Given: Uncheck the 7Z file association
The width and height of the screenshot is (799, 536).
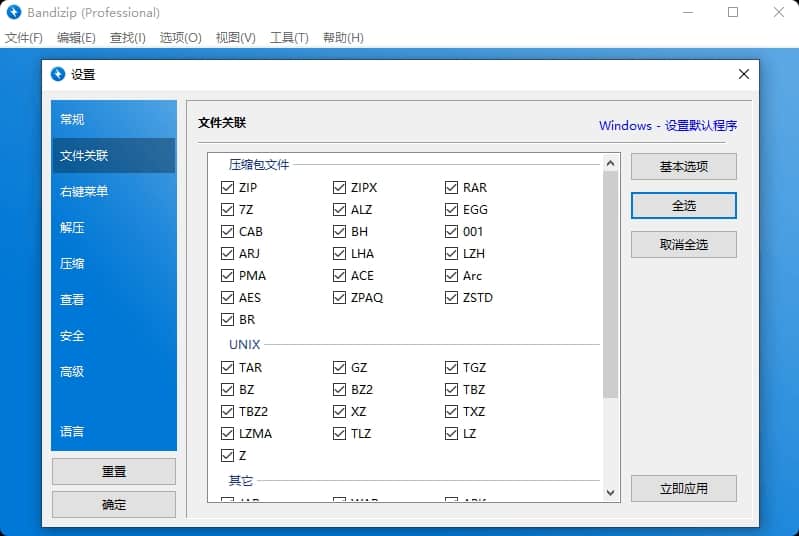Looking at the screenshot, I should pos(227,209).
